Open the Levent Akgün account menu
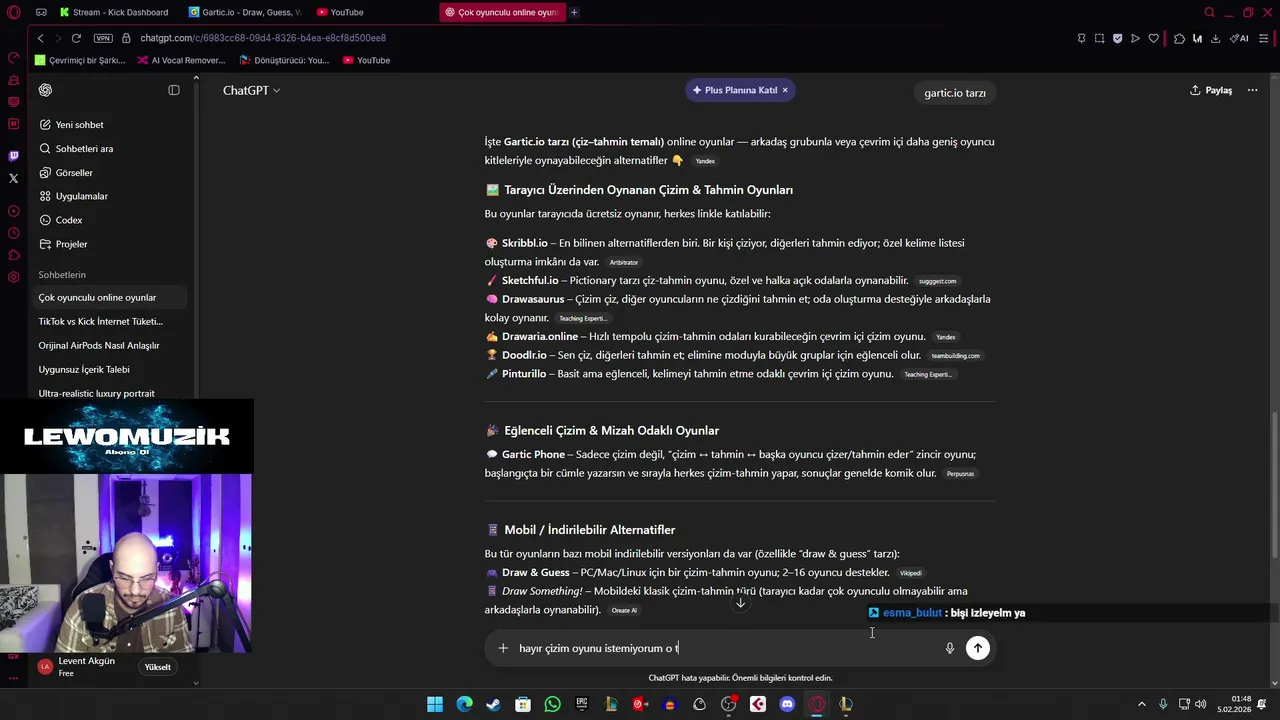The width and height of the screenshot is (1280, 720). coord(85,667)
